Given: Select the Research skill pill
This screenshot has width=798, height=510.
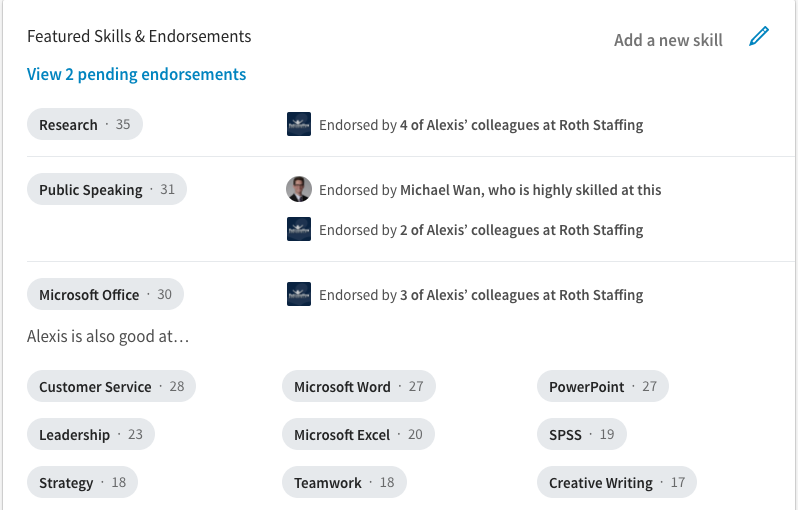Looking at the screenshot, I should tap(85, 125).
